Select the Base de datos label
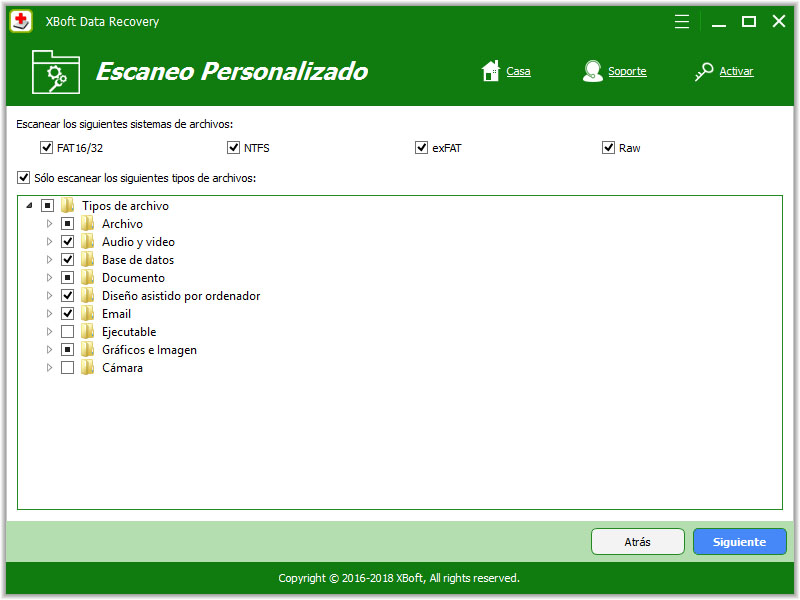 tap(138, 260)
